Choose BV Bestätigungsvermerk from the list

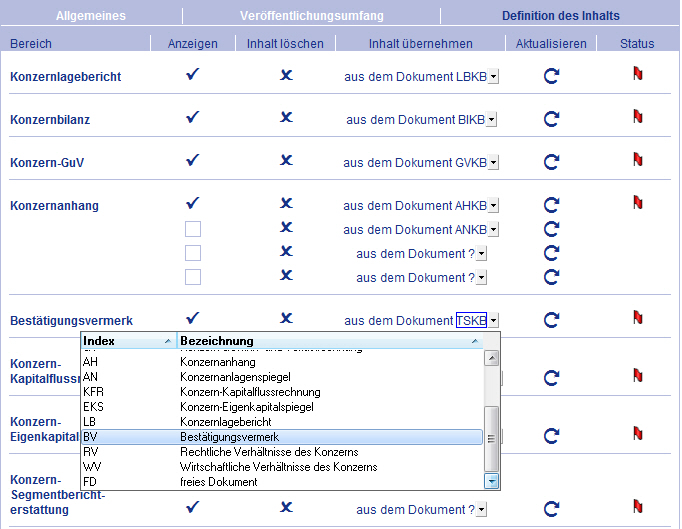coord(282,437)
